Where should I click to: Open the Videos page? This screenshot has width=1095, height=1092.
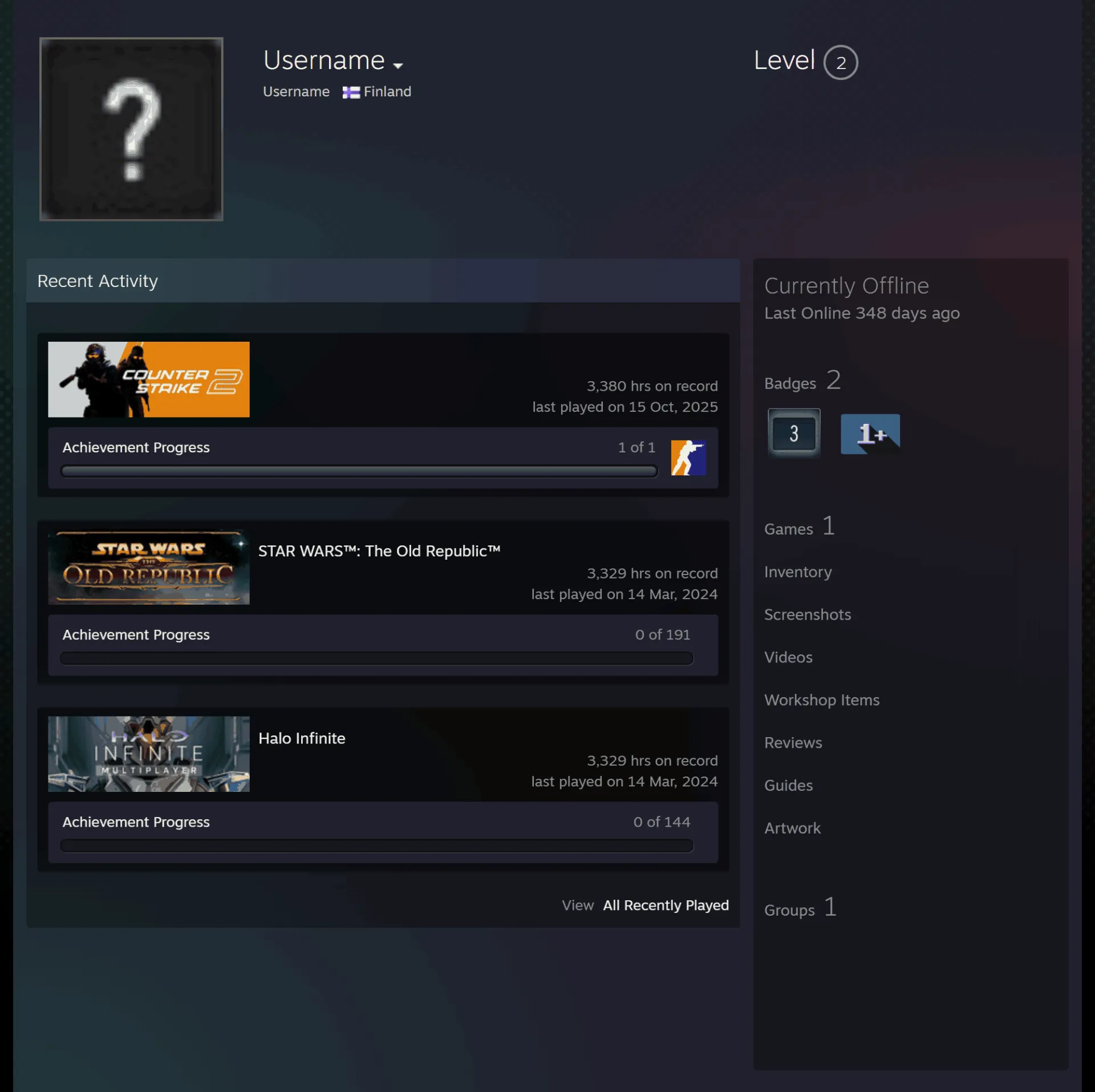click(788, 657)
